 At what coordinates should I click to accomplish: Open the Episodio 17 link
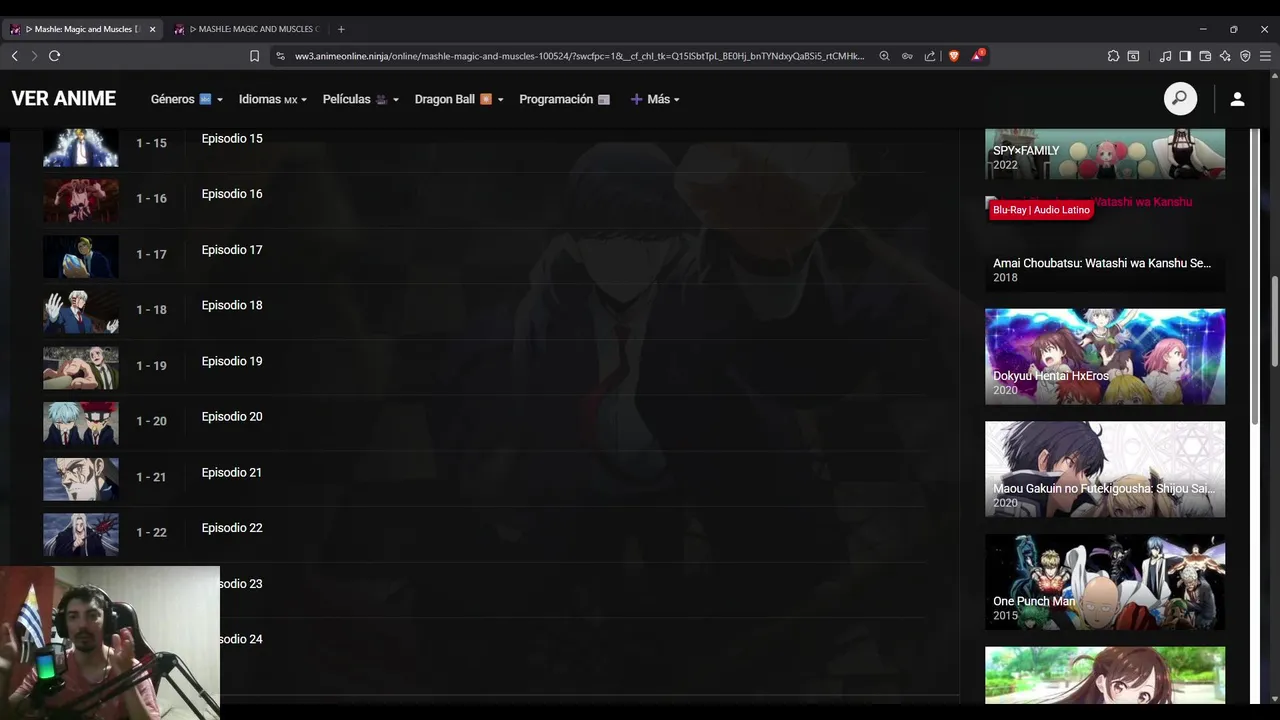[x=232, y=250]
